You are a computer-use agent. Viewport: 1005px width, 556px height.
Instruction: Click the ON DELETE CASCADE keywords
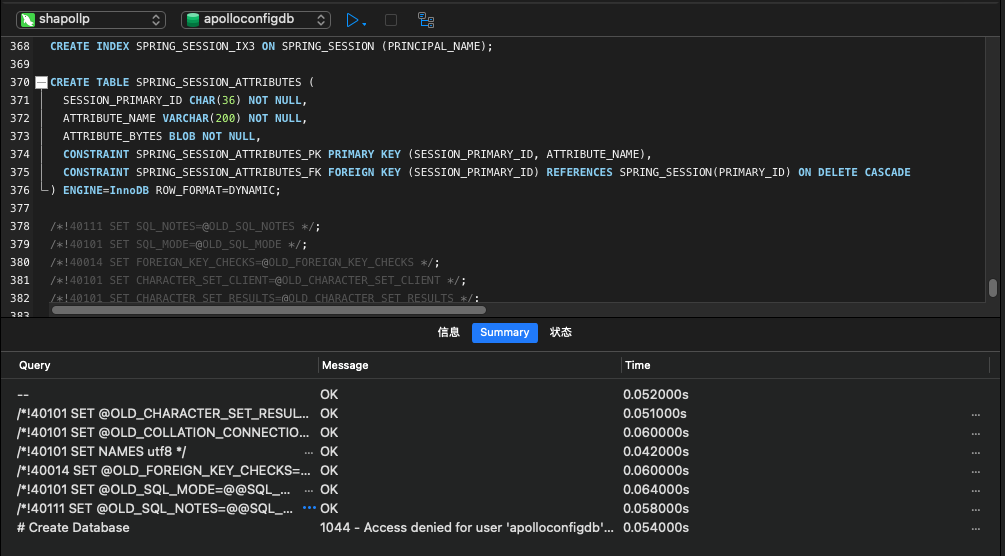coord(854,172)
